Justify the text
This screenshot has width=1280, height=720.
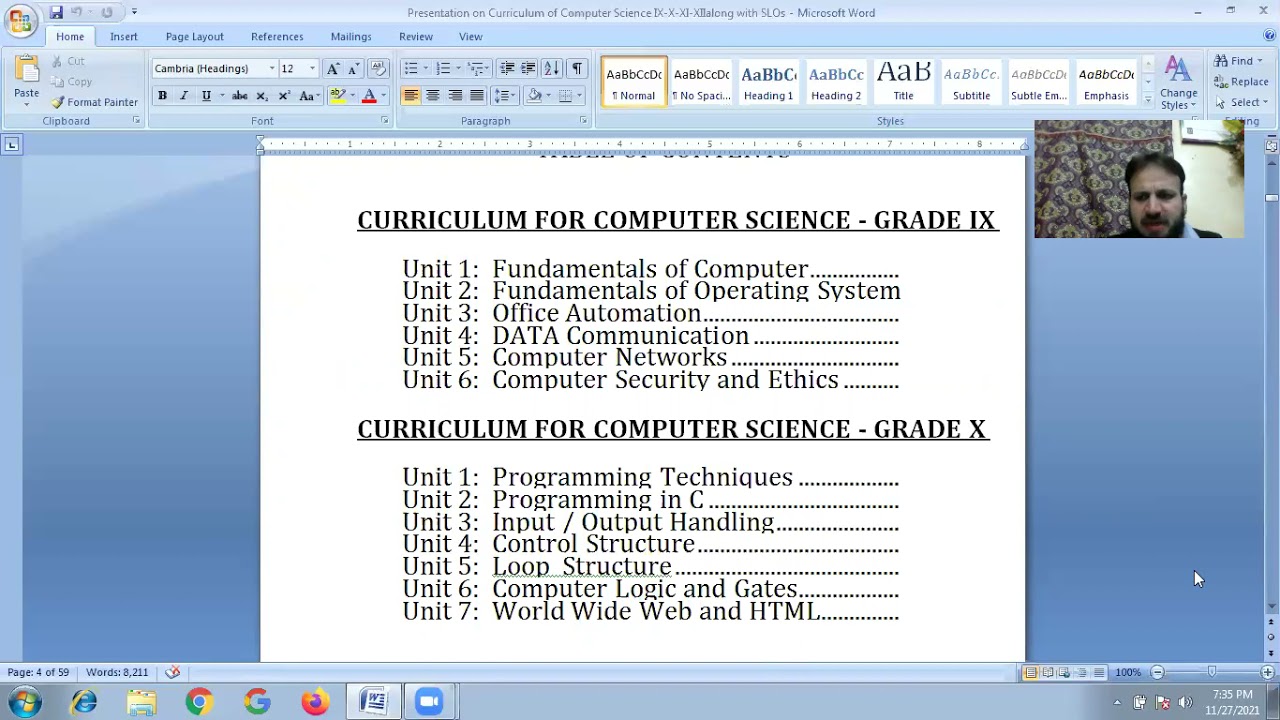coord(477,96)
